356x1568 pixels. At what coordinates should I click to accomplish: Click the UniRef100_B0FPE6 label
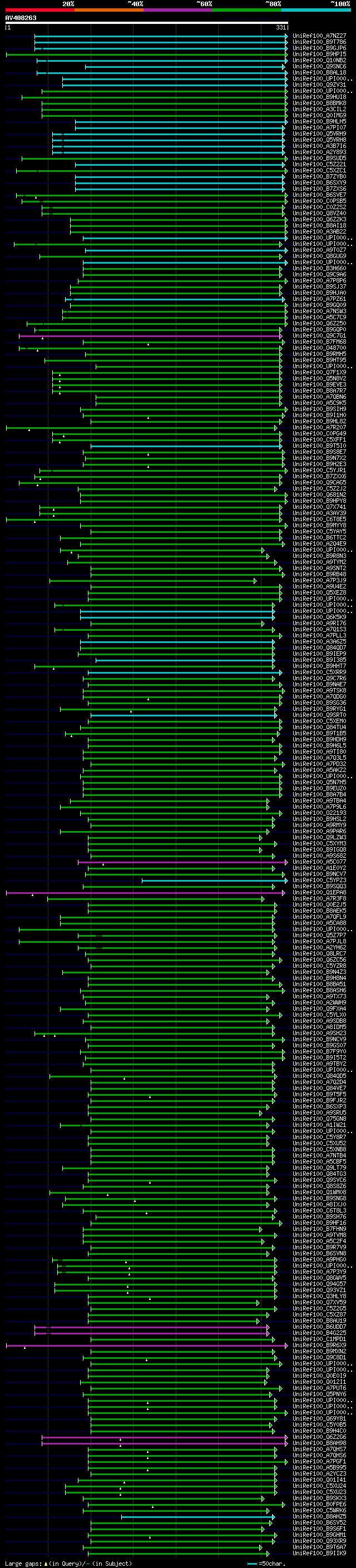(x=319, y=1504)
